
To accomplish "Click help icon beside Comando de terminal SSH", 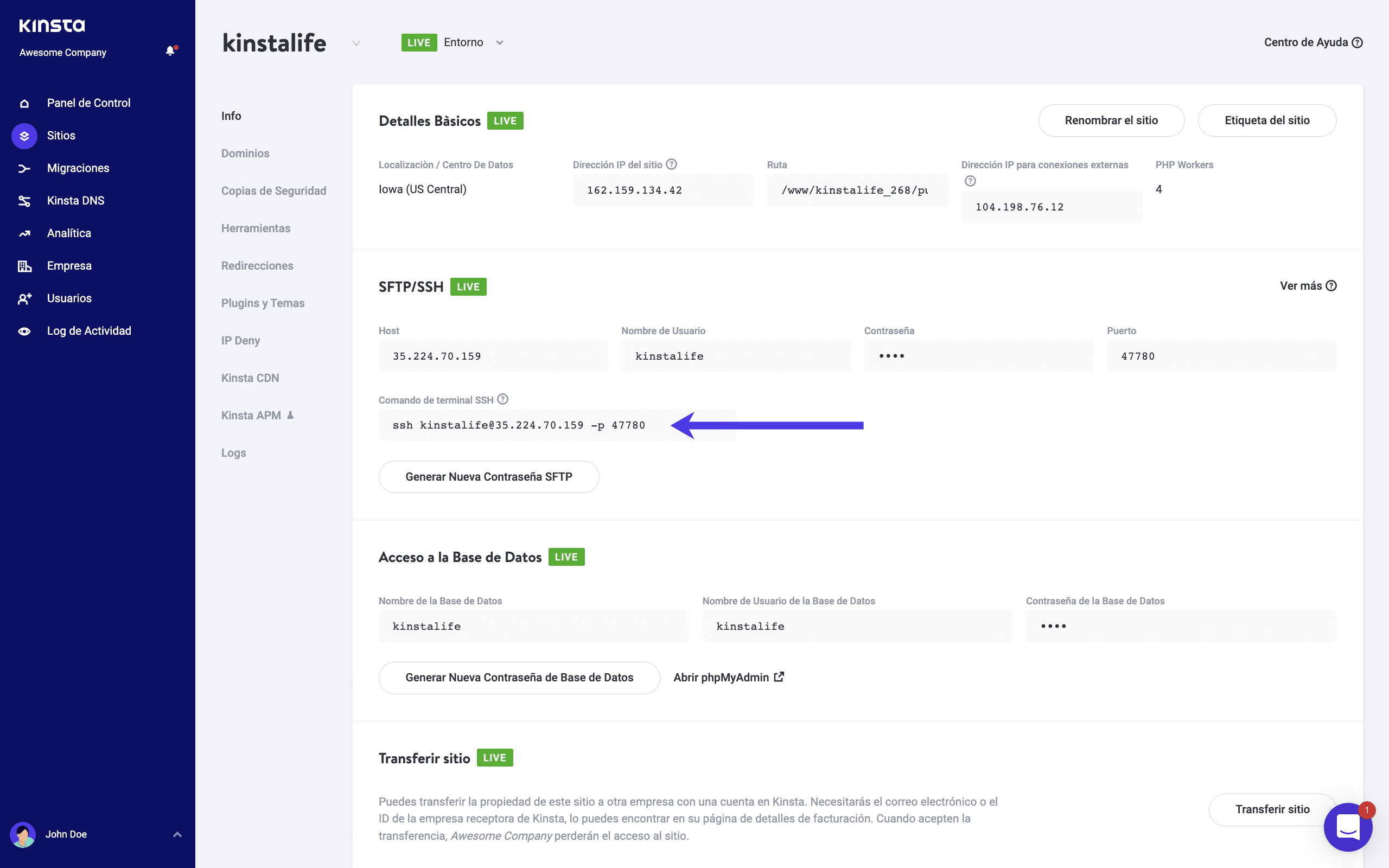I will pyautogui.click(x=503, y=399).
